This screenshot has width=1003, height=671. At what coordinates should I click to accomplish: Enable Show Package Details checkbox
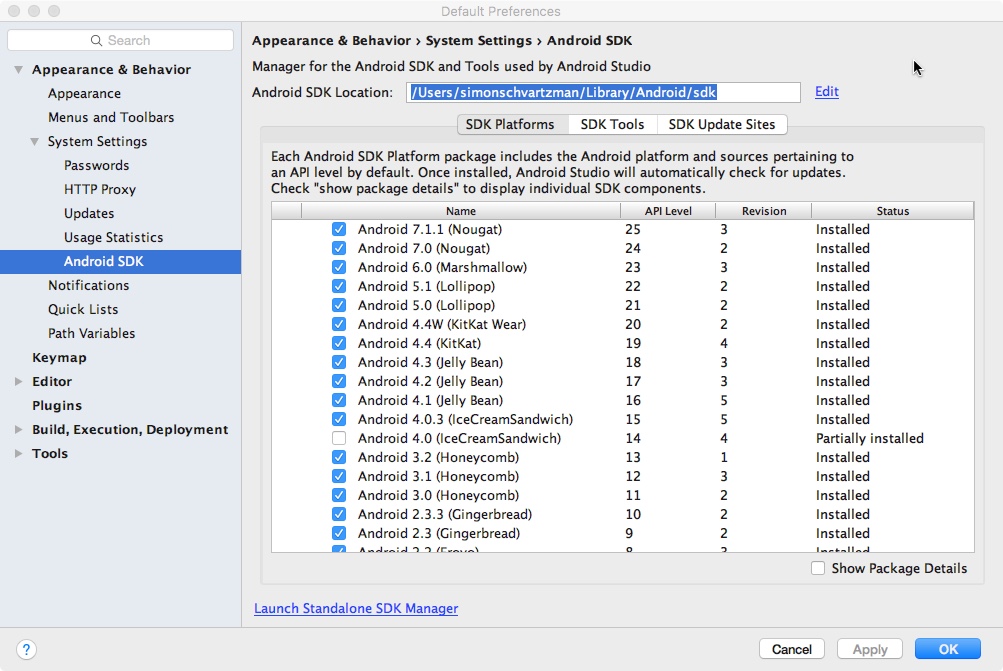(x=818, y=568)
